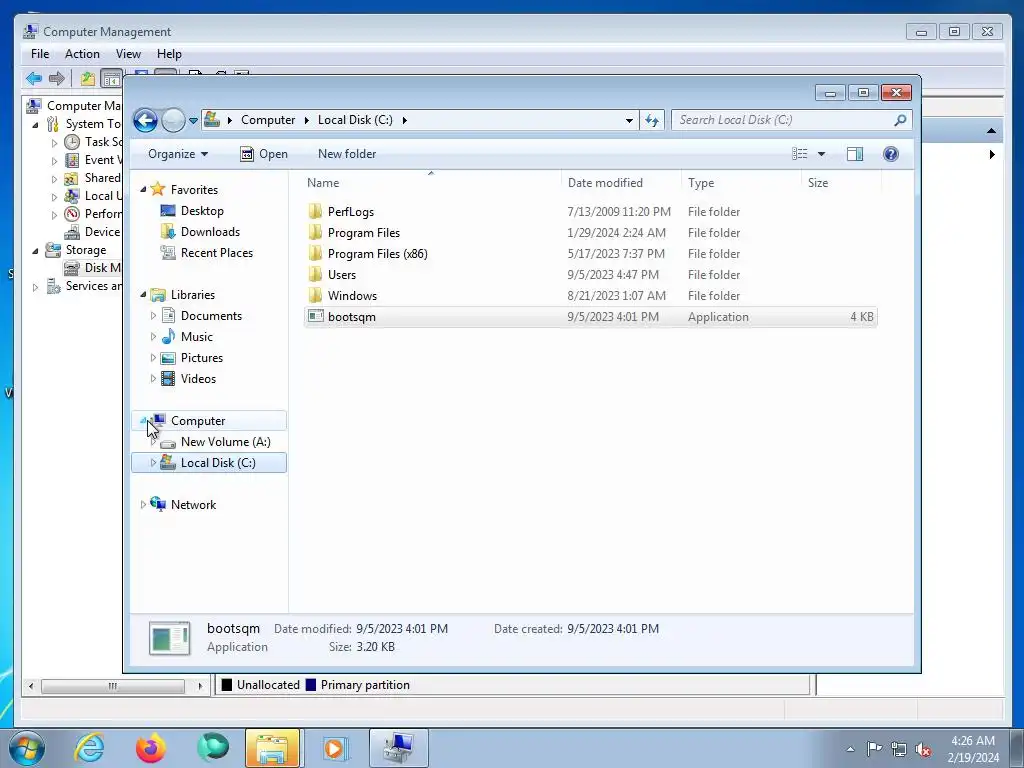Click the muted volume tray icon
This screenshot has width=1024, height=768.
[923, 749]
